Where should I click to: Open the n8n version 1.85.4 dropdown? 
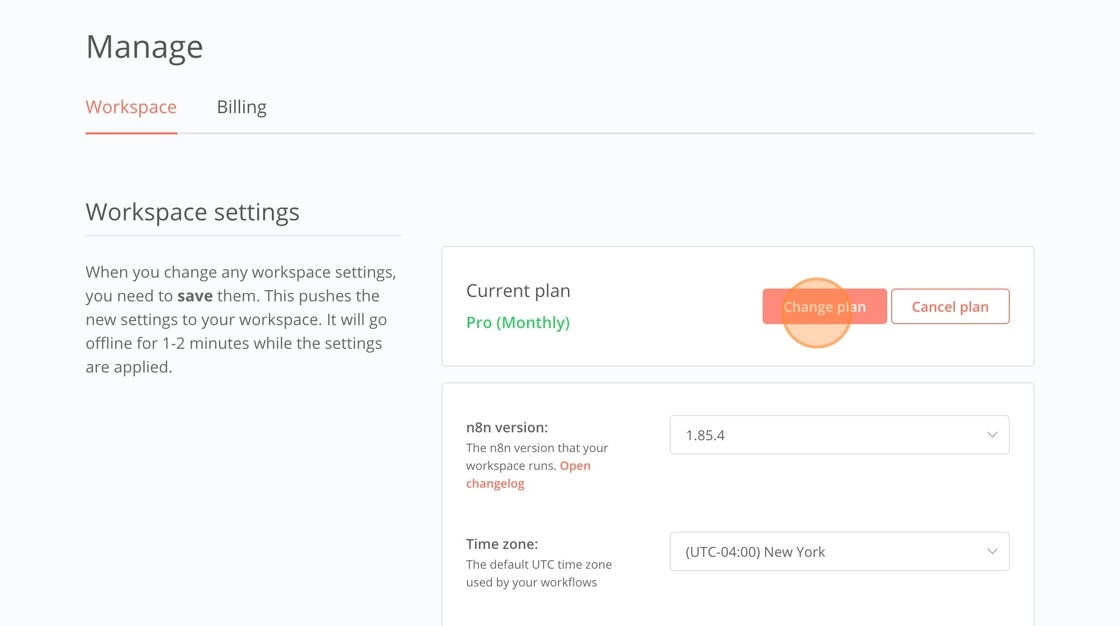point(838,435)
